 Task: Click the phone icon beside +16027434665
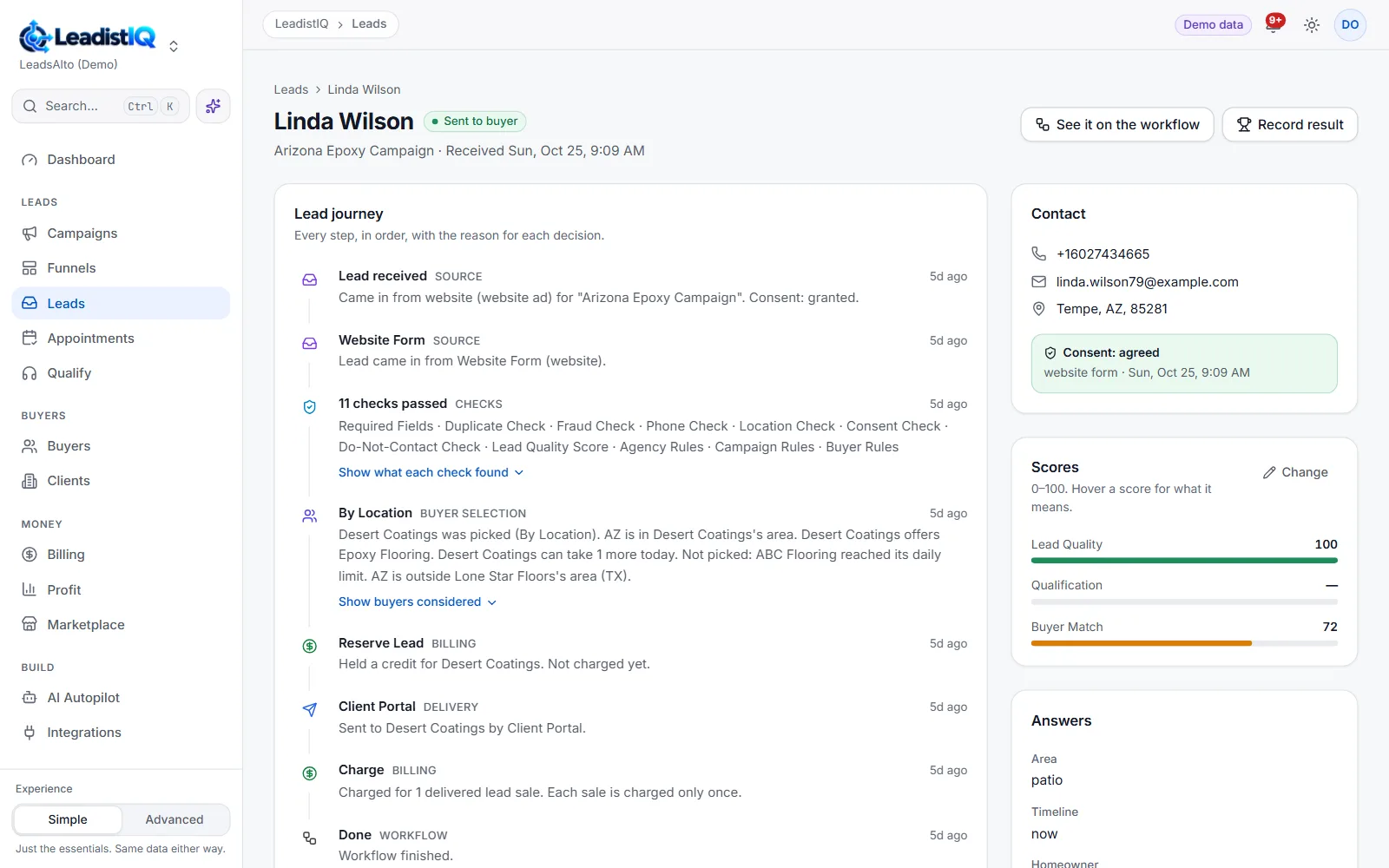click(x=1038, y=253)
